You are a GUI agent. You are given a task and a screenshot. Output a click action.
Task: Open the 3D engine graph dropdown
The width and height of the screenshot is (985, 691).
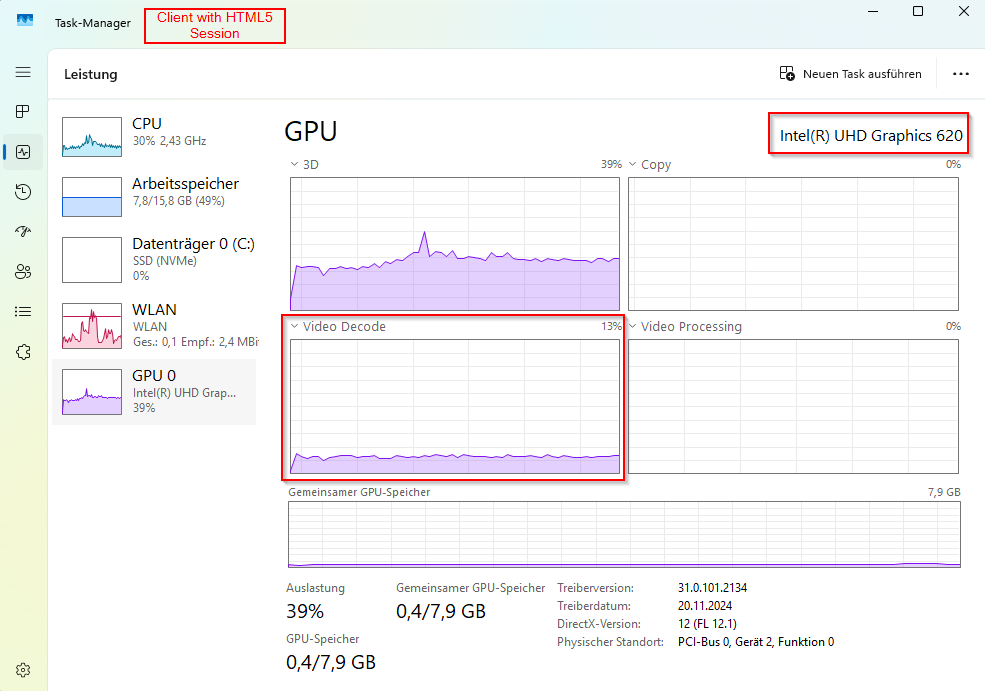coord(294,164)
